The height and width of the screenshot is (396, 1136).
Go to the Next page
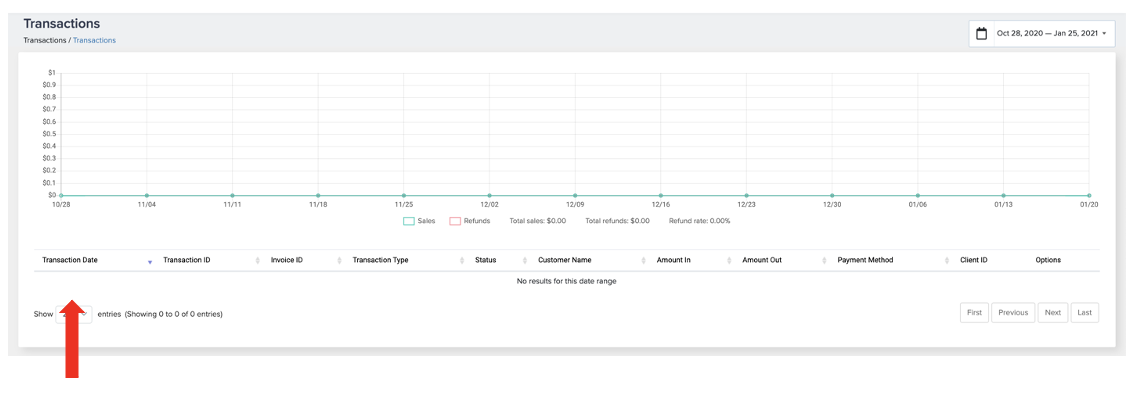[x=1053, y=313]
